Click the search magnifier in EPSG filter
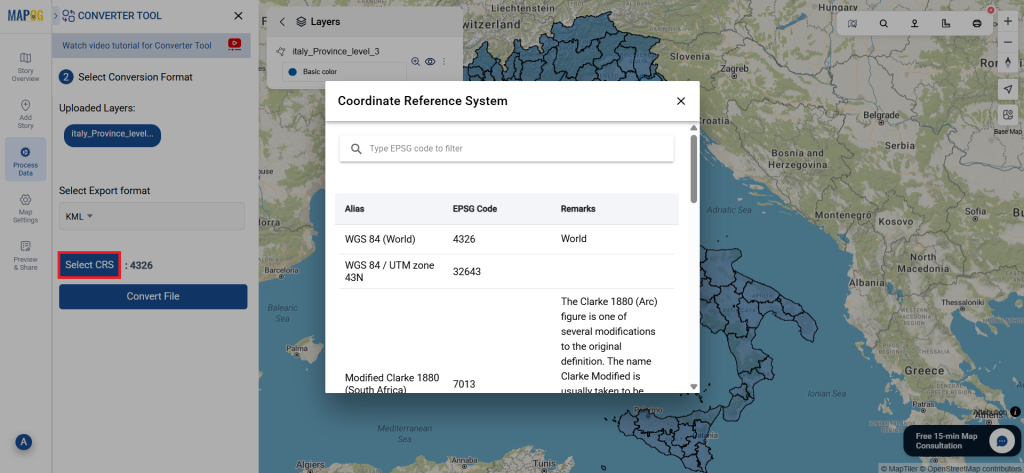This screenshot has height=473, width=1024. pyautogui.click(x=357, y=149)
